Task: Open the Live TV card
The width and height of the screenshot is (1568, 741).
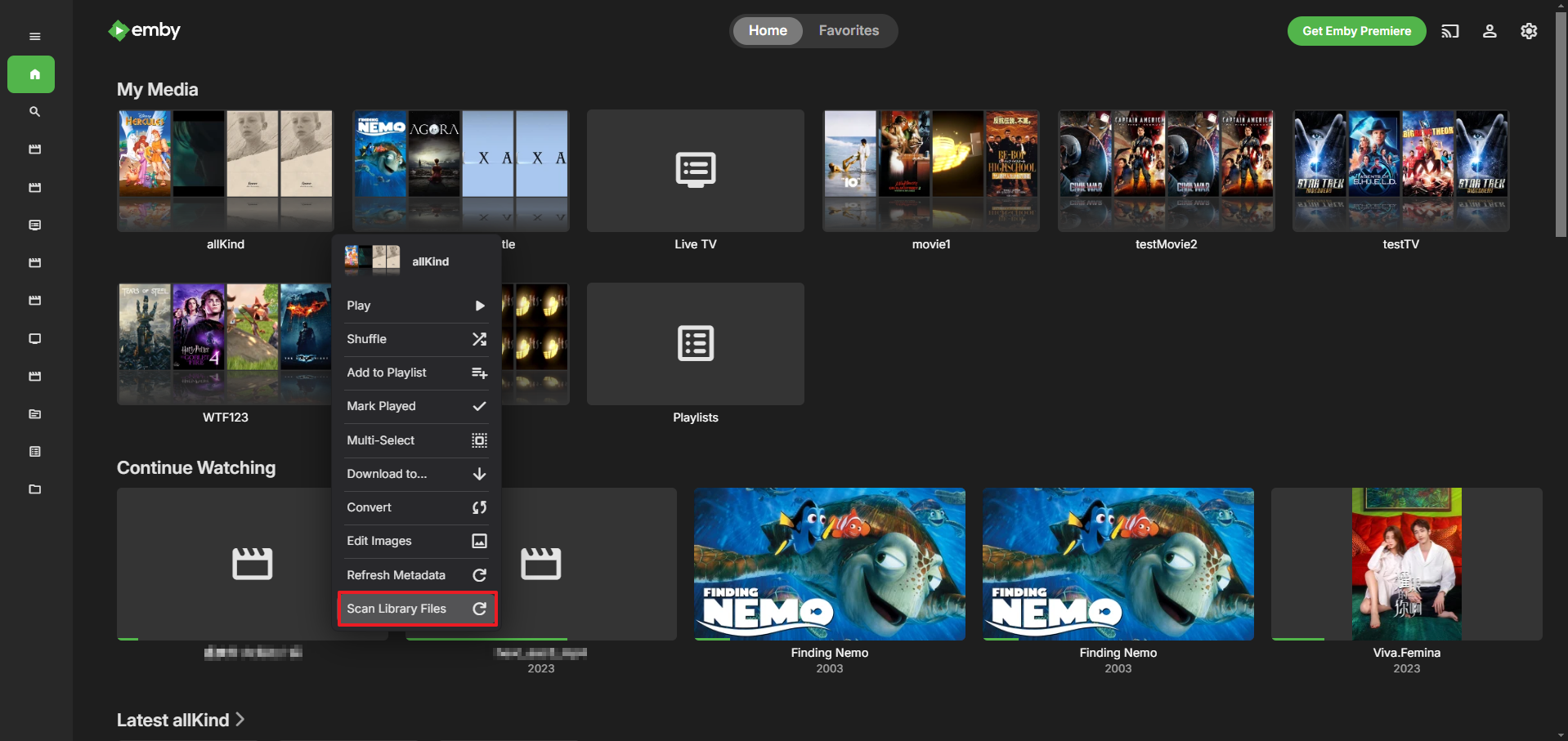Action: [x=695, y=171]
